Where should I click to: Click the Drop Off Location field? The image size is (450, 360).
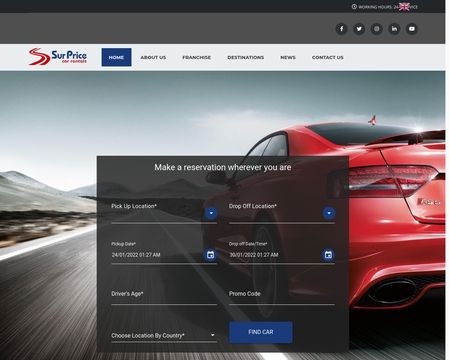click(x=282, y=213)
